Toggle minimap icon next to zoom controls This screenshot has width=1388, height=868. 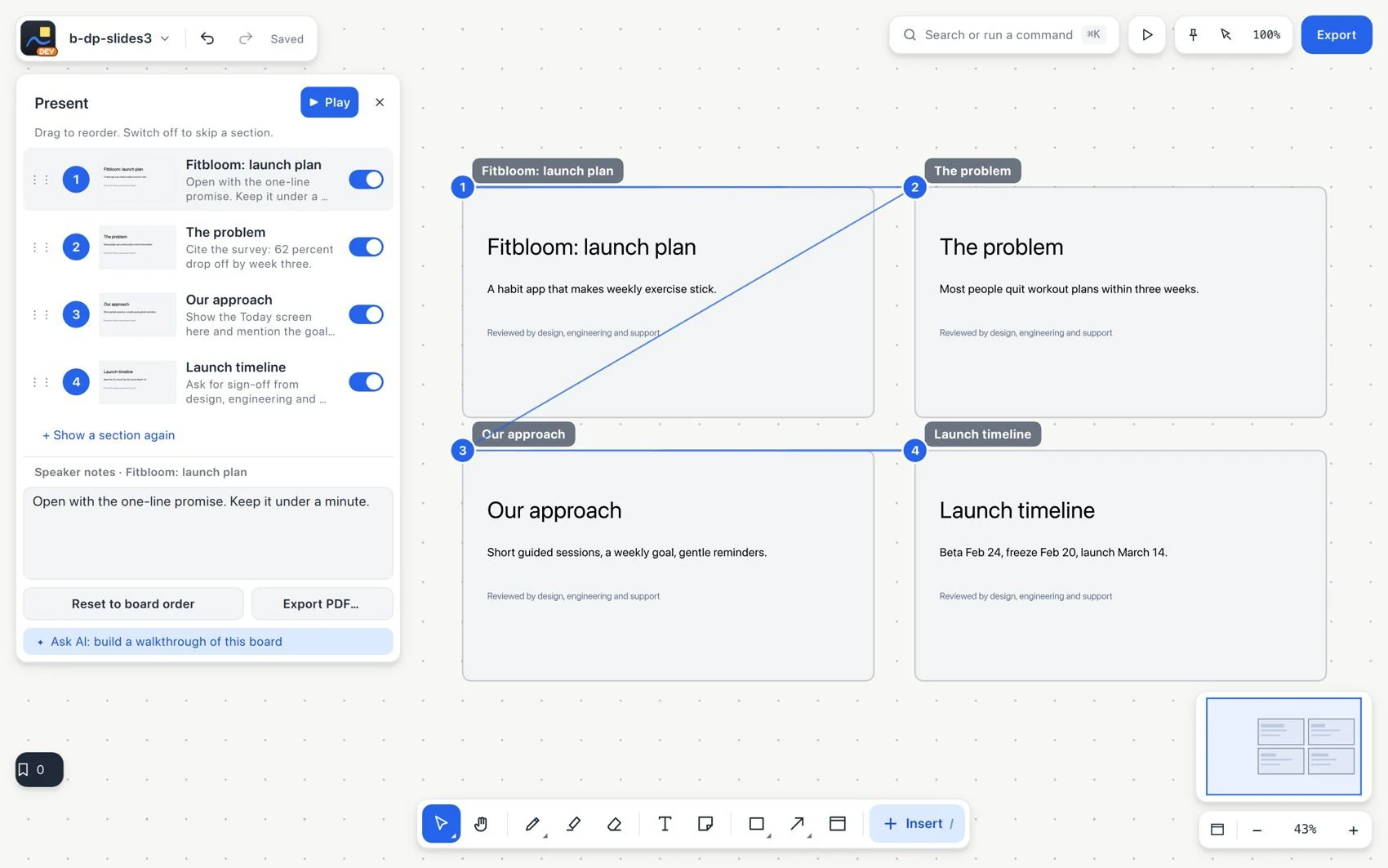click(x=1217, y=830)
